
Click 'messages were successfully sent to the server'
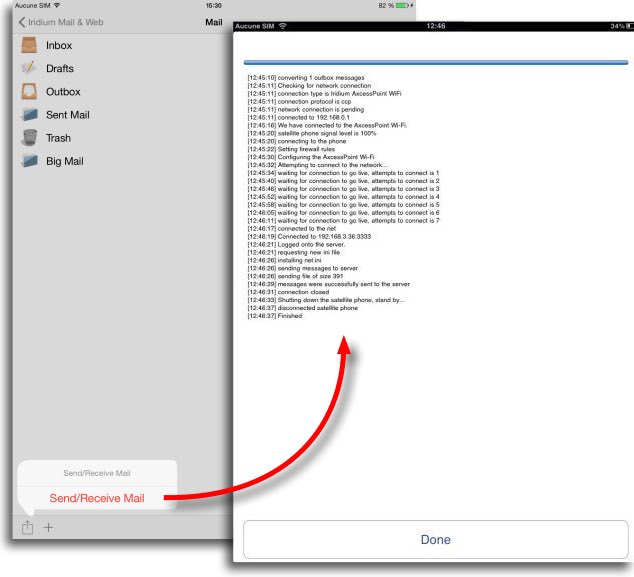(328, 284)
